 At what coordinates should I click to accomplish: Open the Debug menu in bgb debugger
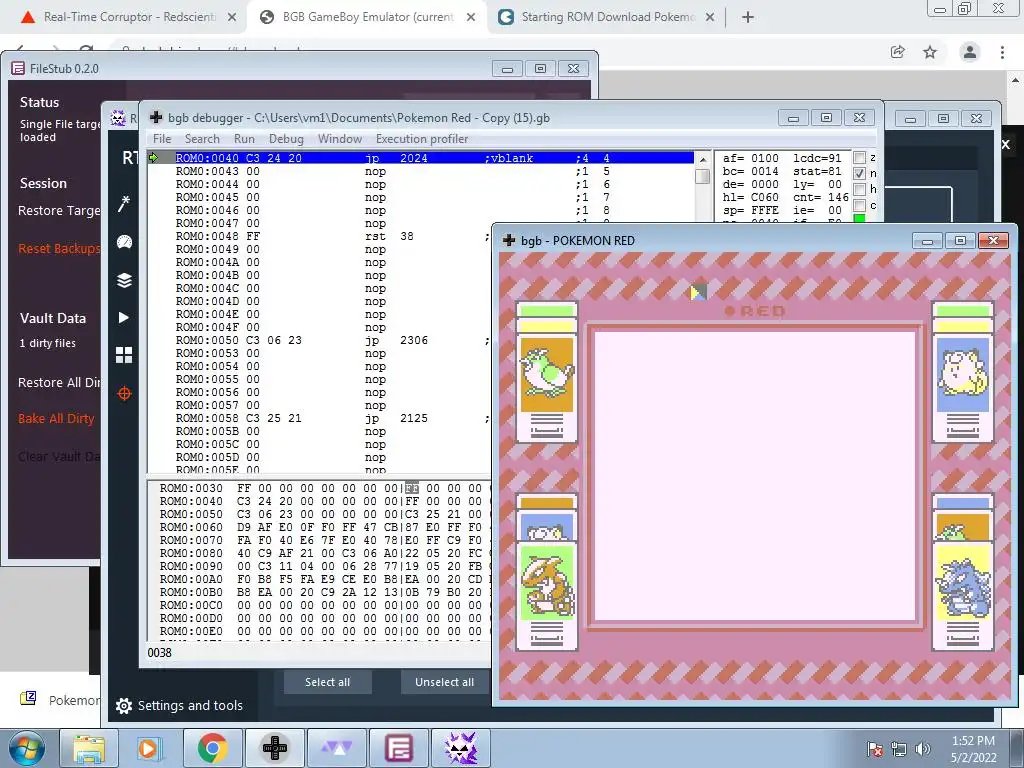[x=286, y=138]
